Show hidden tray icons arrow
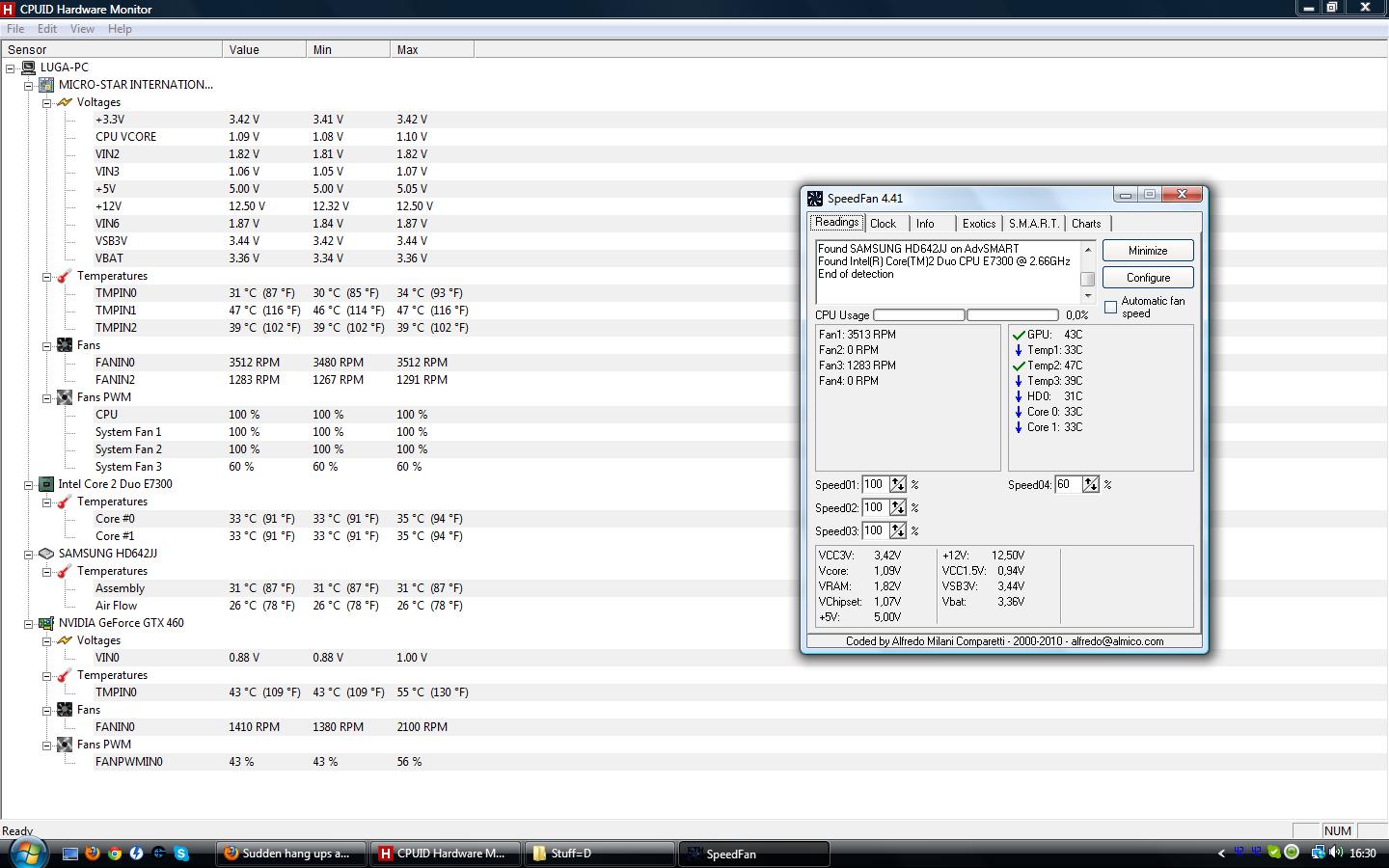 coord(1221,854)
